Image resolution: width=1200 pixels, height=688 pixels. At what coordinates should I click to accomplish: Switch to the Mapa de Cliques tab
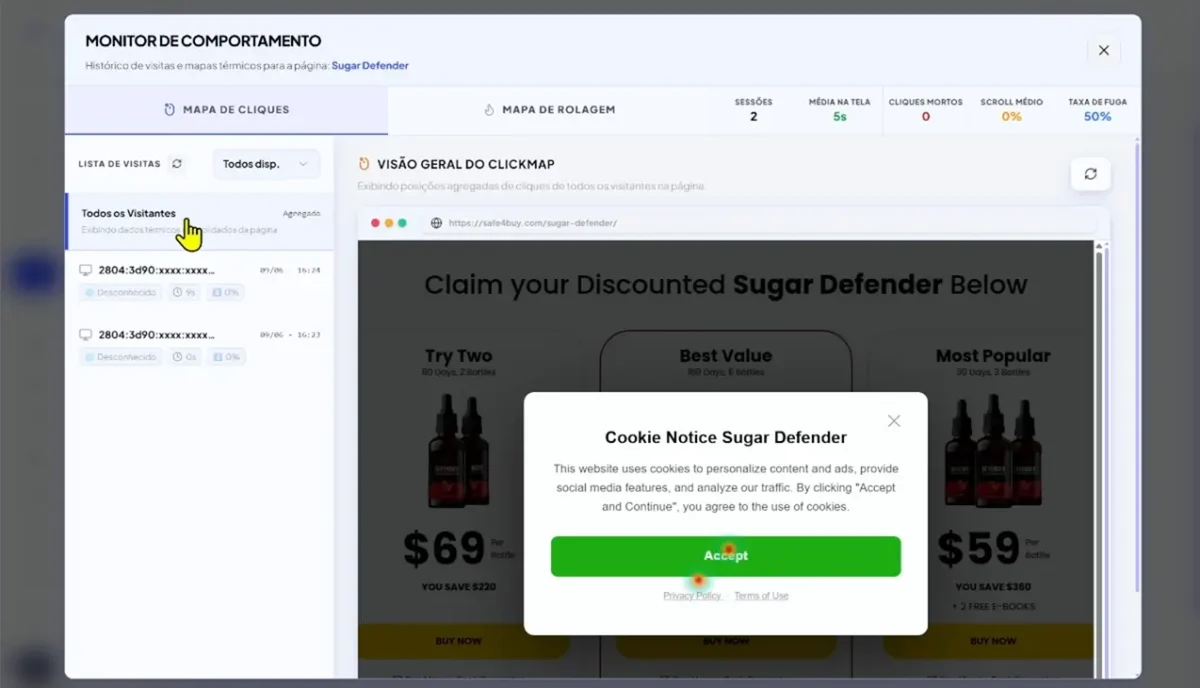point(226,110)
